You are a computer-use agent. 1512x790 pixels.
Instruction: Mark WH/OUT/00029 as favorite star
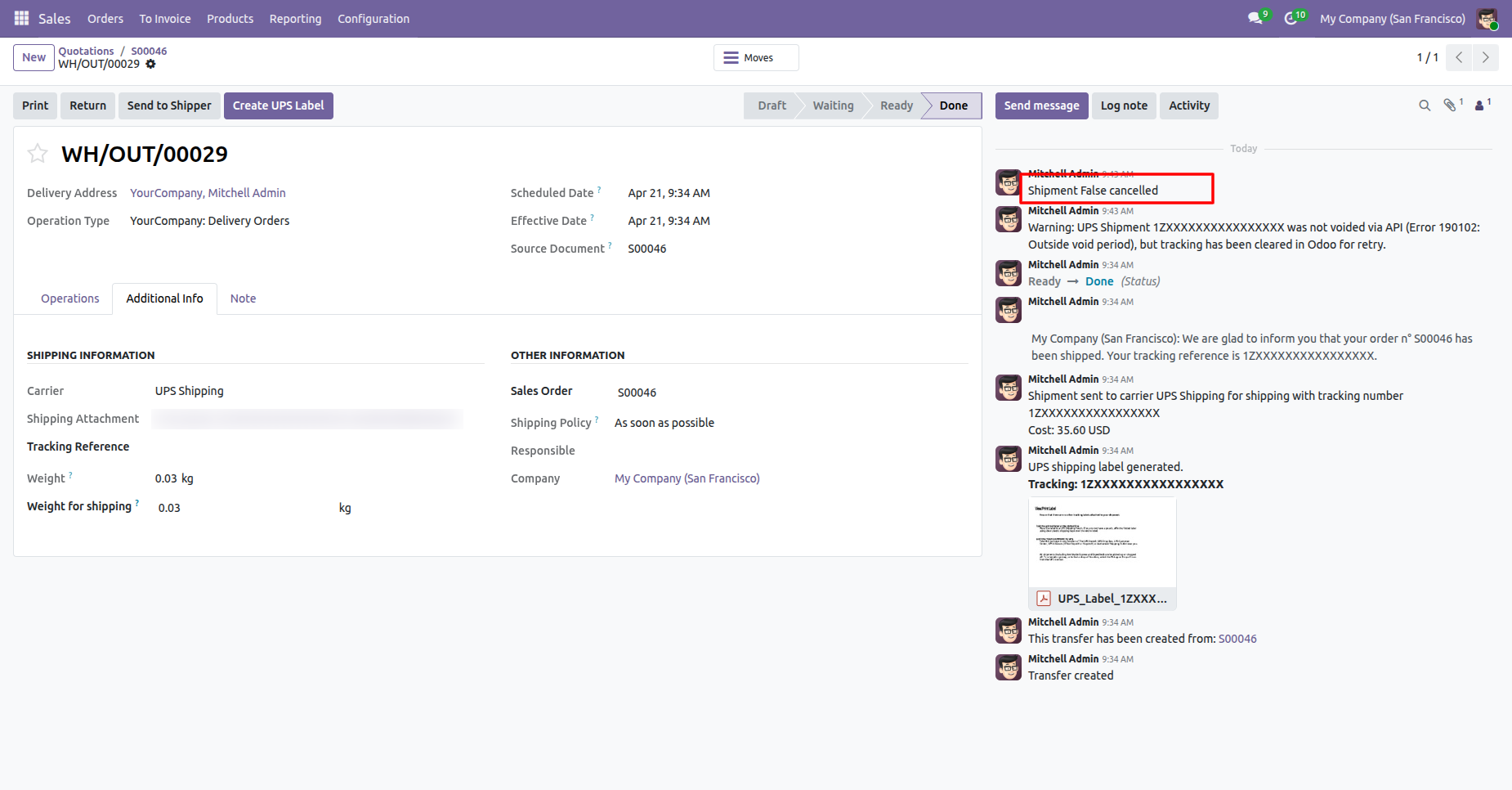(x=38, y=154)
